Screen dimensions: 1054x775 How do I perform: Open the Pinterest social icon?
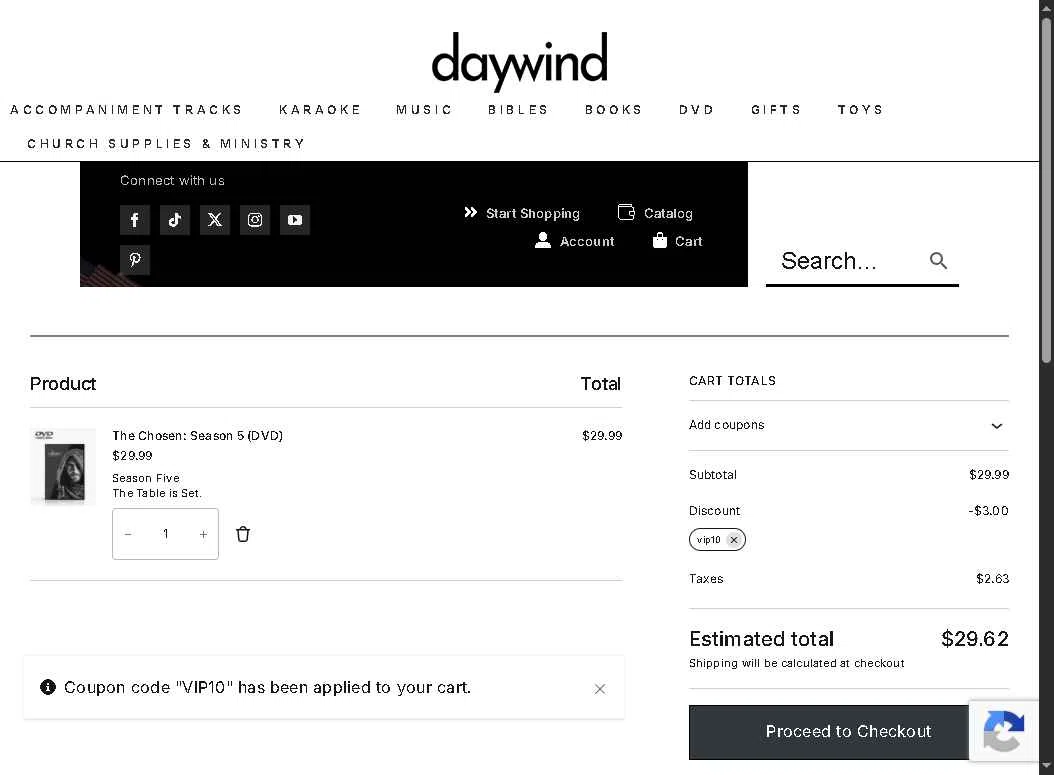click(134, 259)
